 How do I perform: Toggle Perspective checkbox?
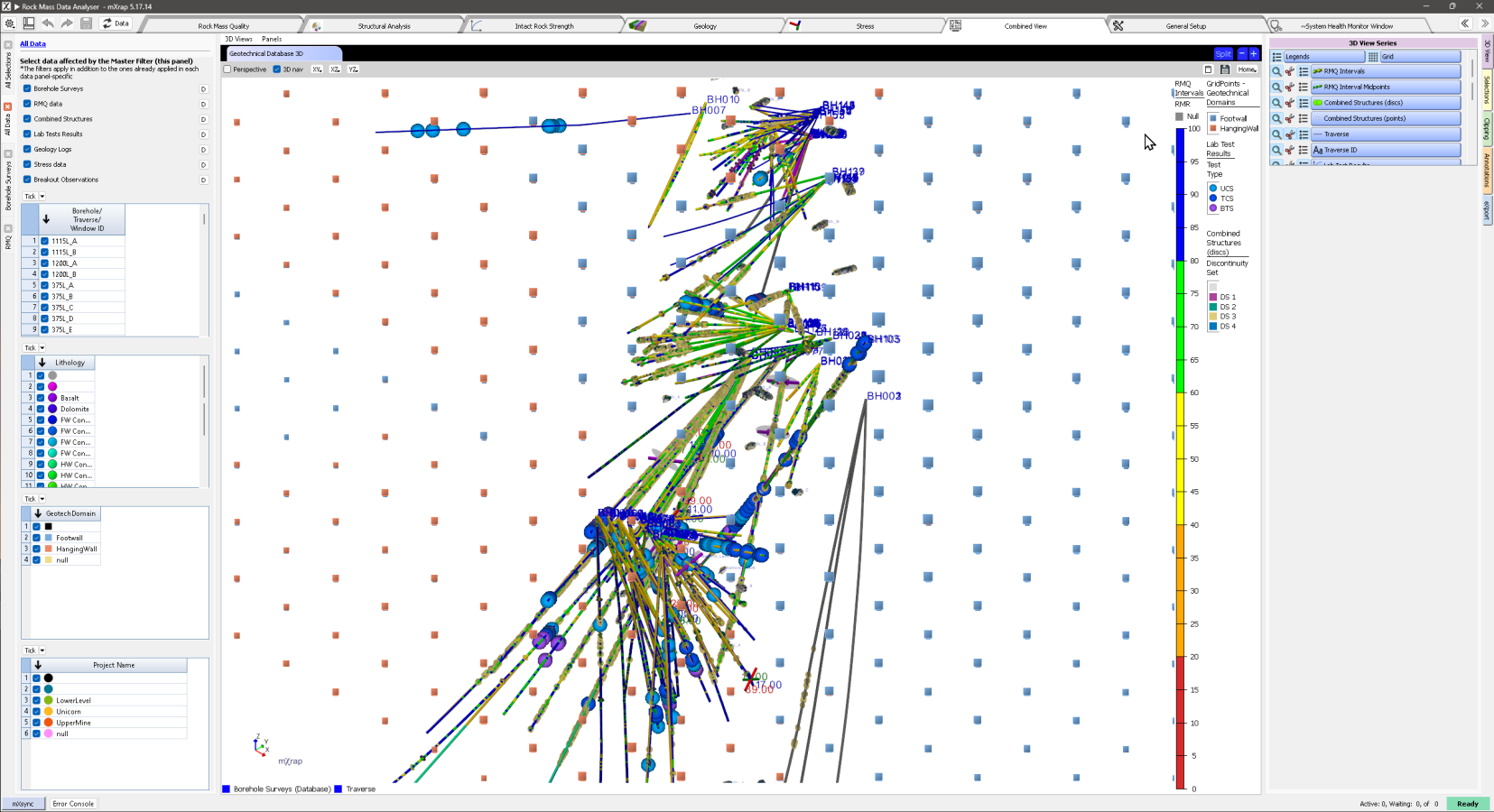click(x=227, y=69)
